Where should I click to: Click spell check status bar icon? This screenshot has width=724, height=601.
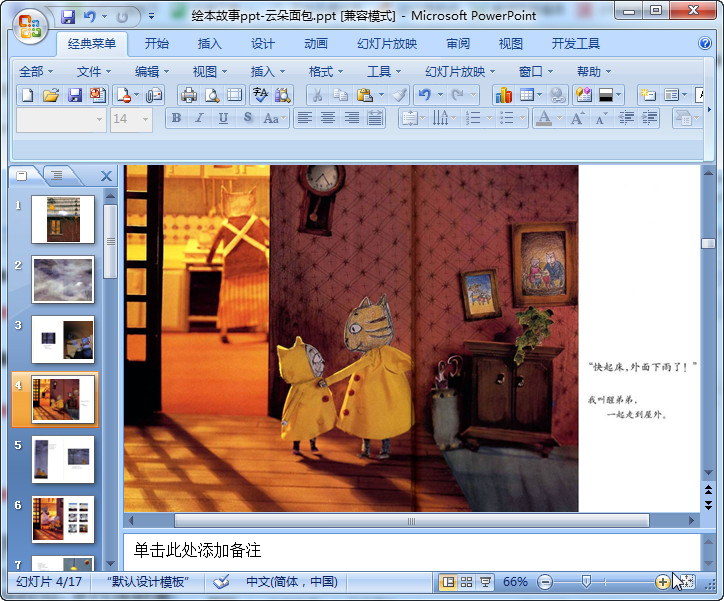221,582
